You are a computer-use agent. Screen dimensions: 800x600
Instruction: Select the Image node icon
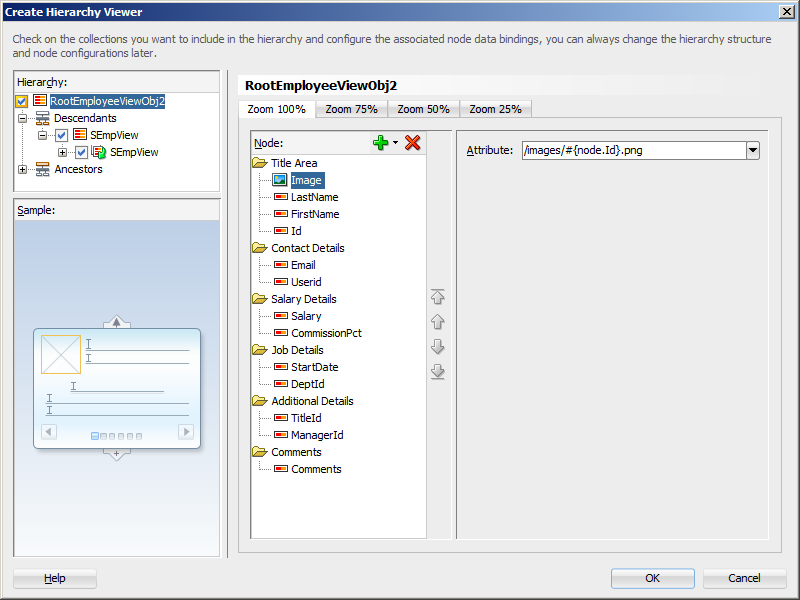pyautogui.click(x=280, y=180)
